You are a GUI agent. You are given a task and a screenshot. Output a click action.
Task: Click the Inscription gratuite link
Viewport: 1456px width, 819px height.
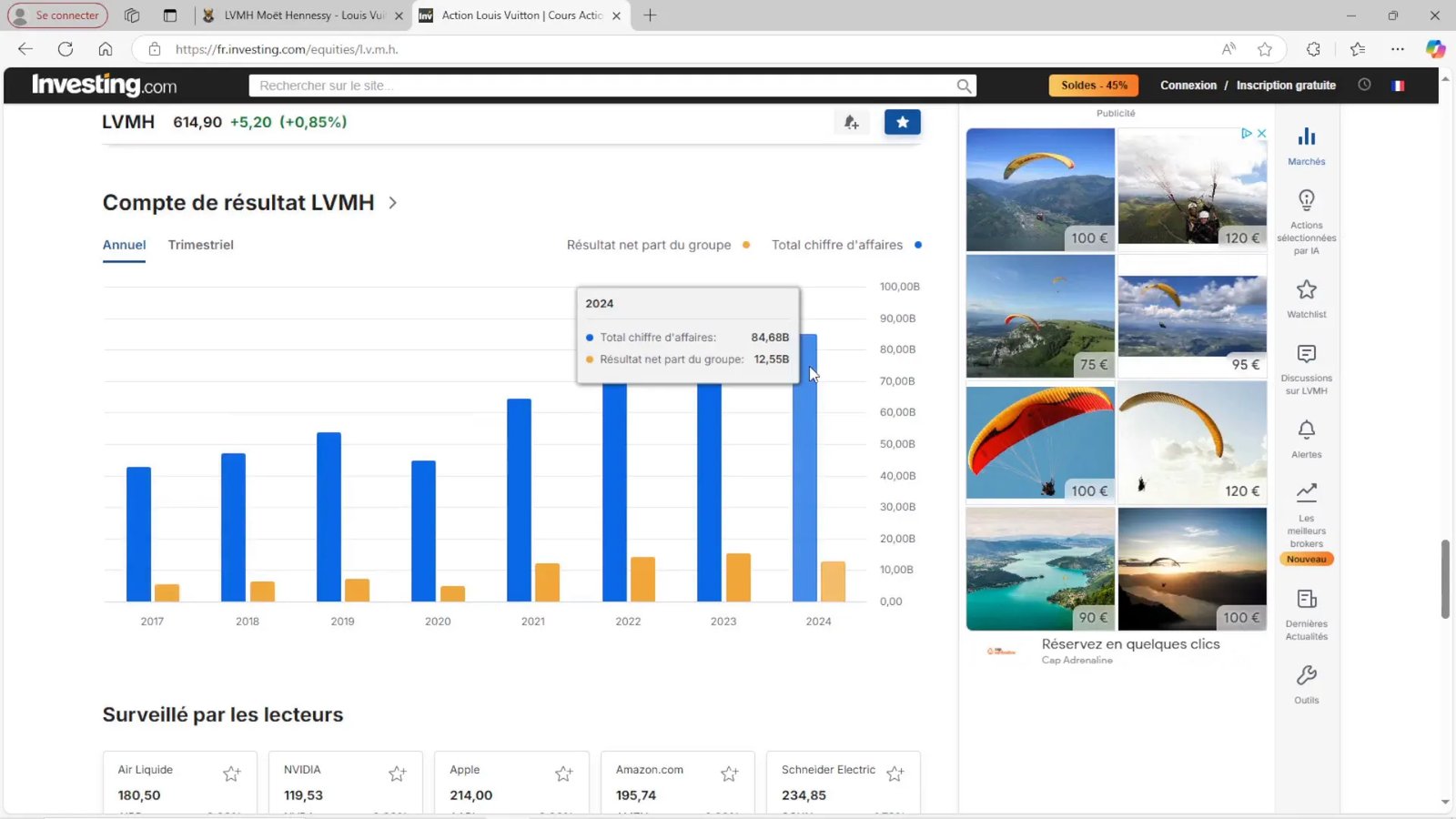[x=1286, y=86]
